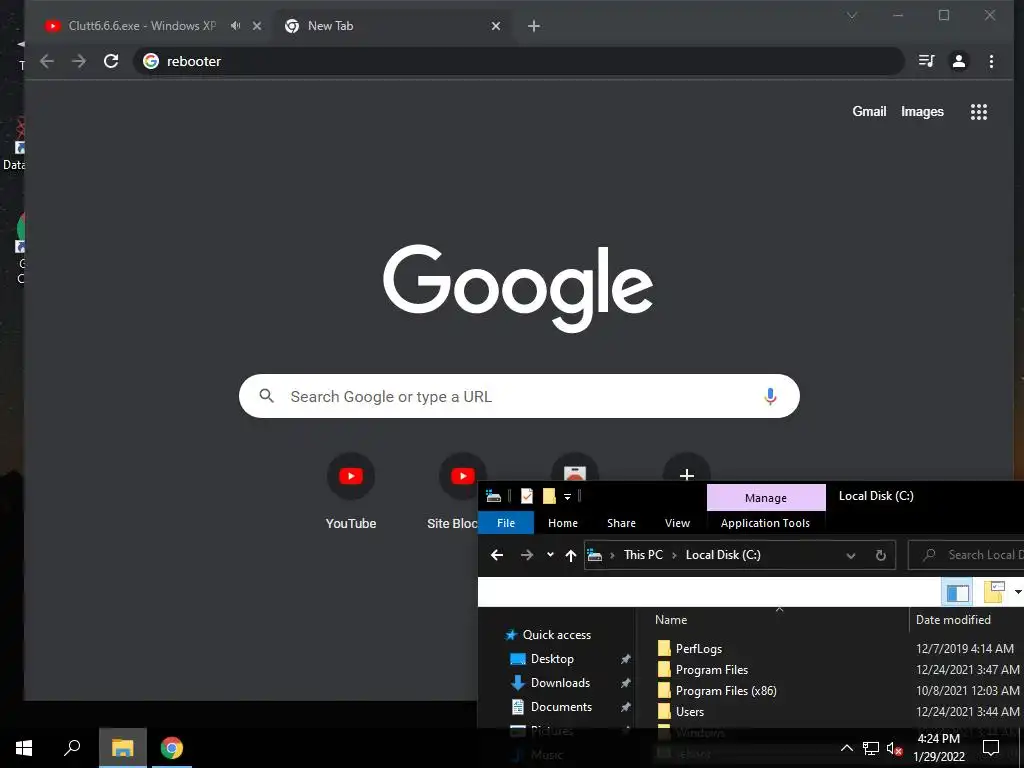The image size is (1024, 768).
Task: Open the Google apps grid
Action: [x=978, y=112]
